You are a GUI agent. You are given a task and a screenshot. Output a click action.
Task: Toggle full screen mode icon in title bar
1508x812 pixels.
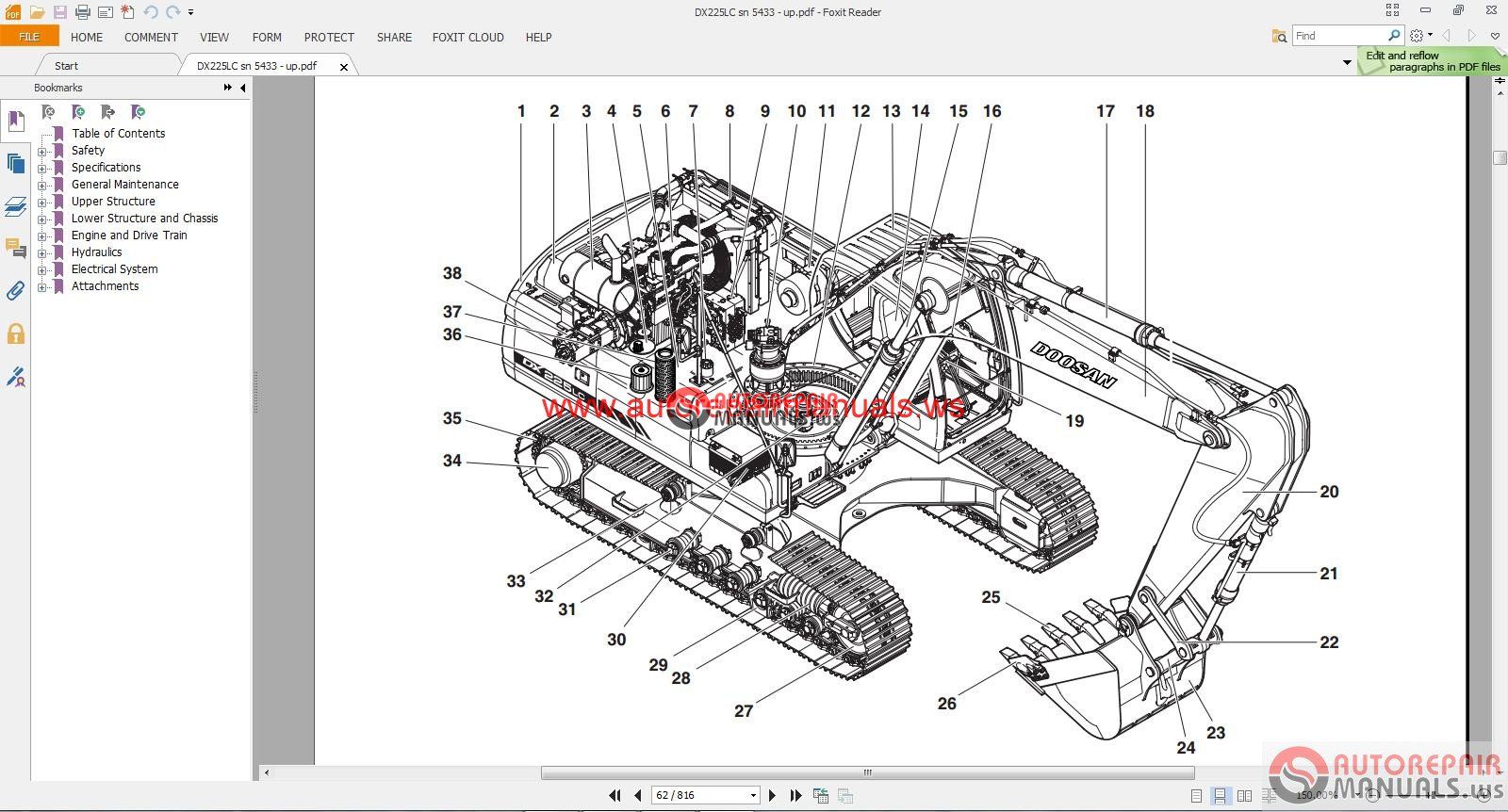click(1392, 10)
